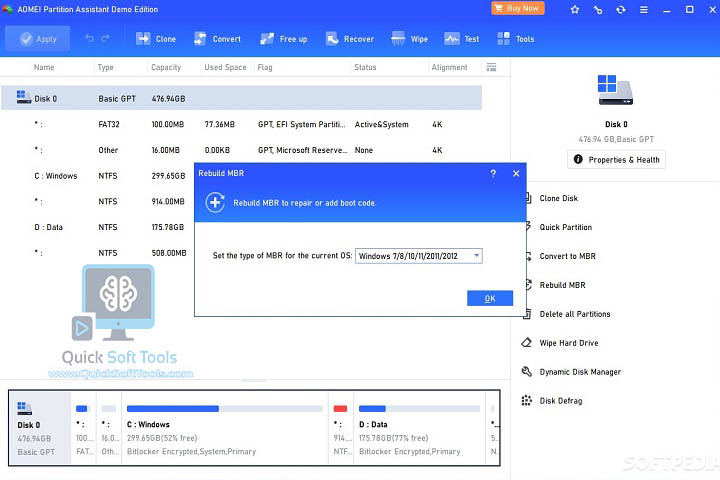The image size is (720, 480).
Task: Open Properties & Health
Action: pos(616,159)
